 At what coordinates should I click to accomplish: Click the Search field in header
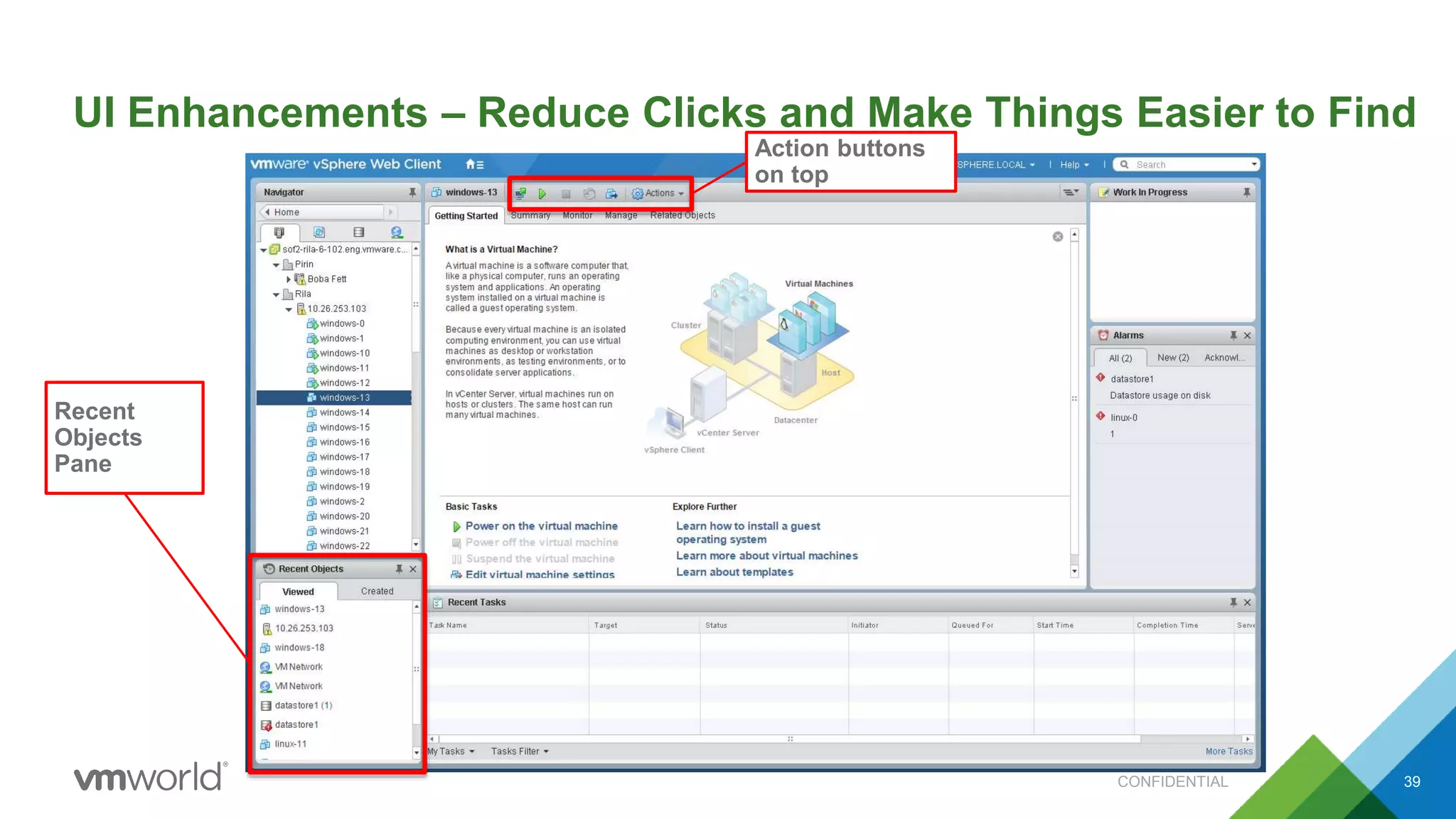click(1186, 164)
